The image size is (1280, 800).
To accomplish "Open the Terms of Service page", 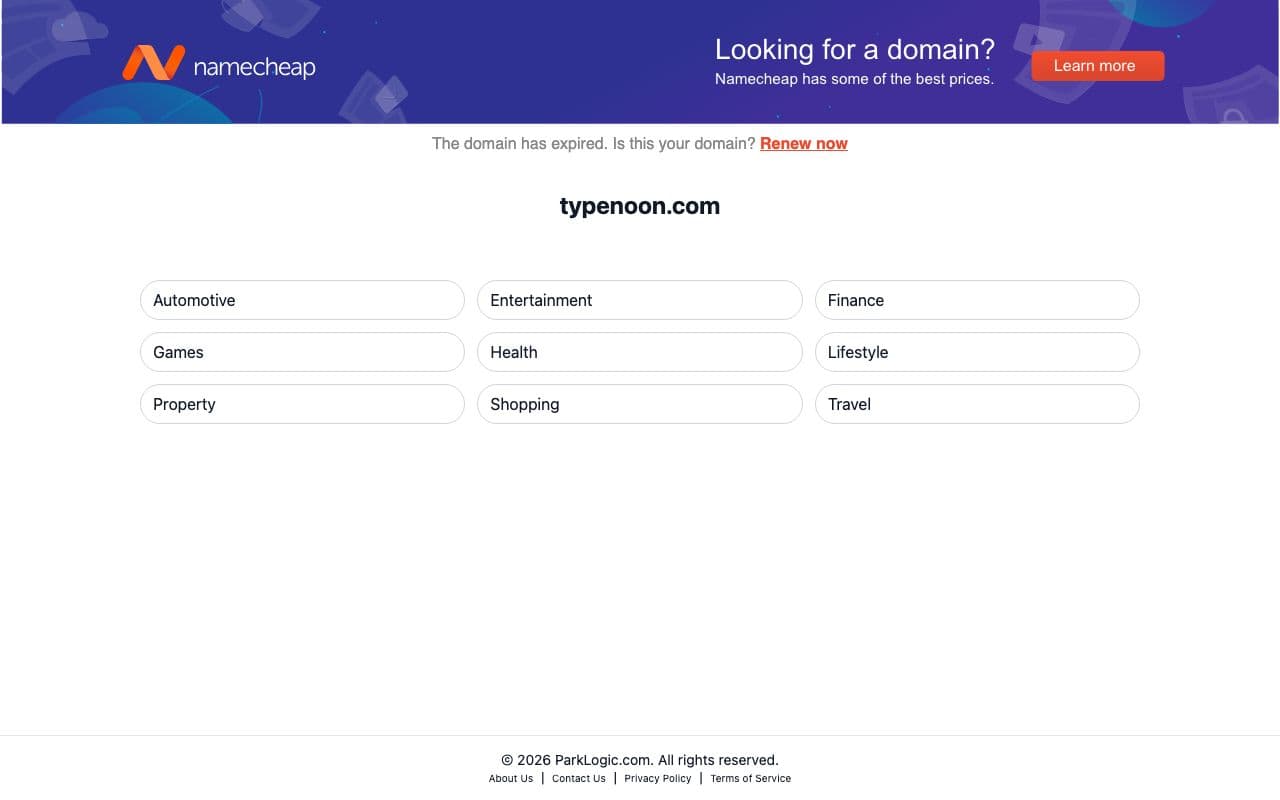I will (x=750, y=778).
